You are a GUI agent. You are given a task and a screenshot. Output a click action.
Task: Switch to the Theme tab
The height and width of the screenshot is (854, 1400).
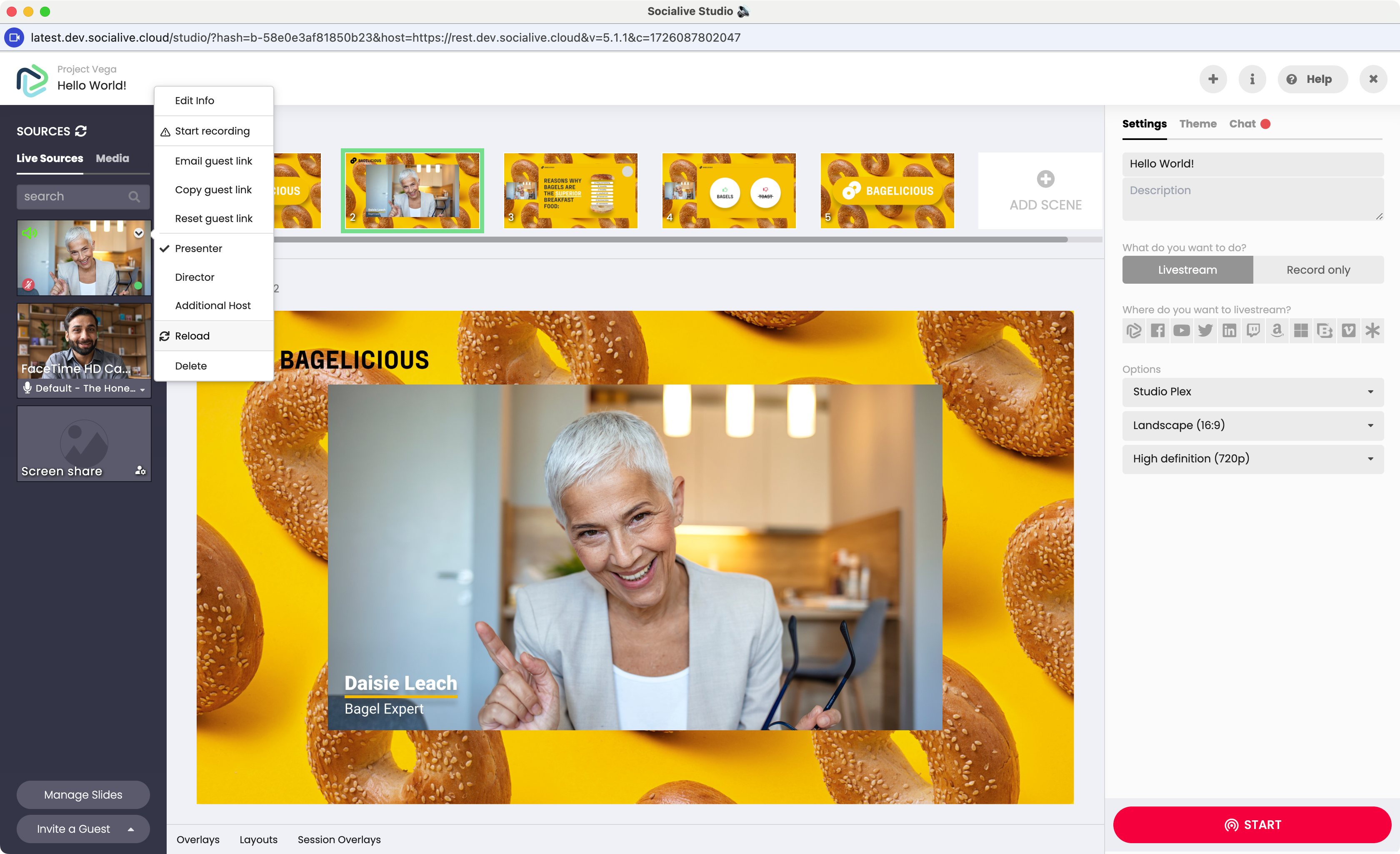click(1197, 124)
